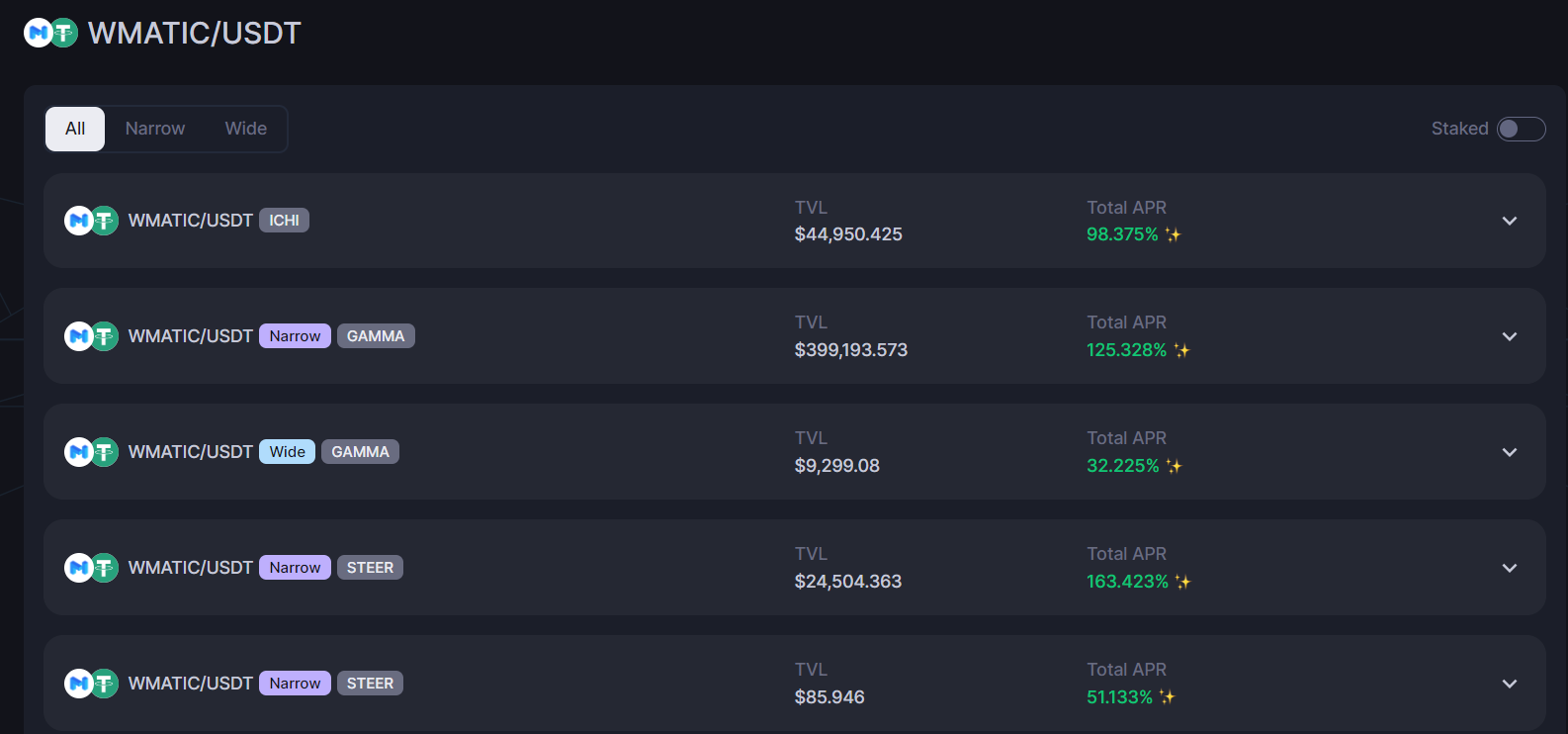1568x734 pixels.
Task: Click the GAMMA badge in Narrow row
Action: tap(376, 336)
